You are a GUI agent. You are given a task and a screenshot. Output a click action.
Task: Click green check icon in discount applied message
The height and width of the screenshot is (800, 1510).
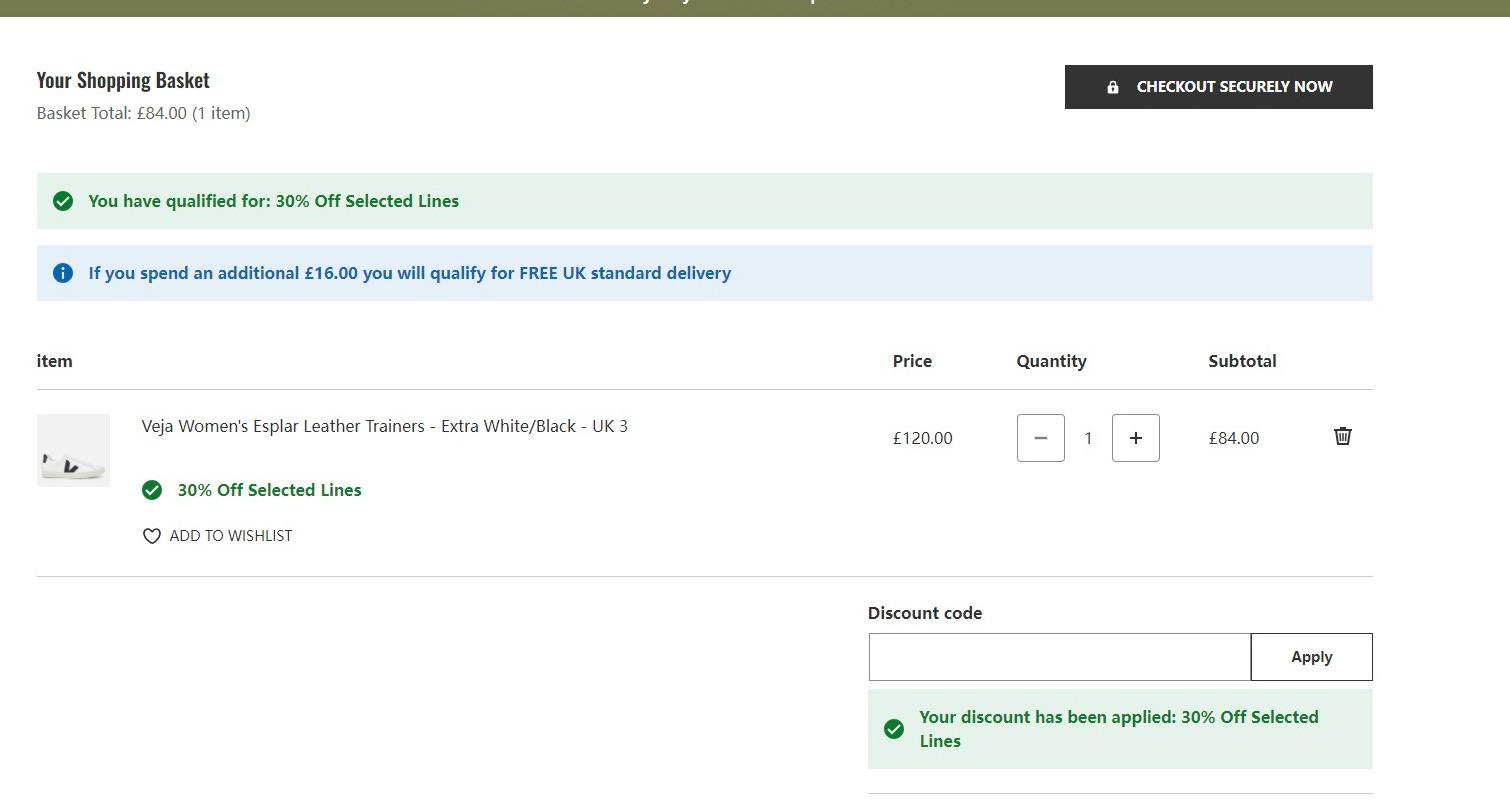(894, 729)
